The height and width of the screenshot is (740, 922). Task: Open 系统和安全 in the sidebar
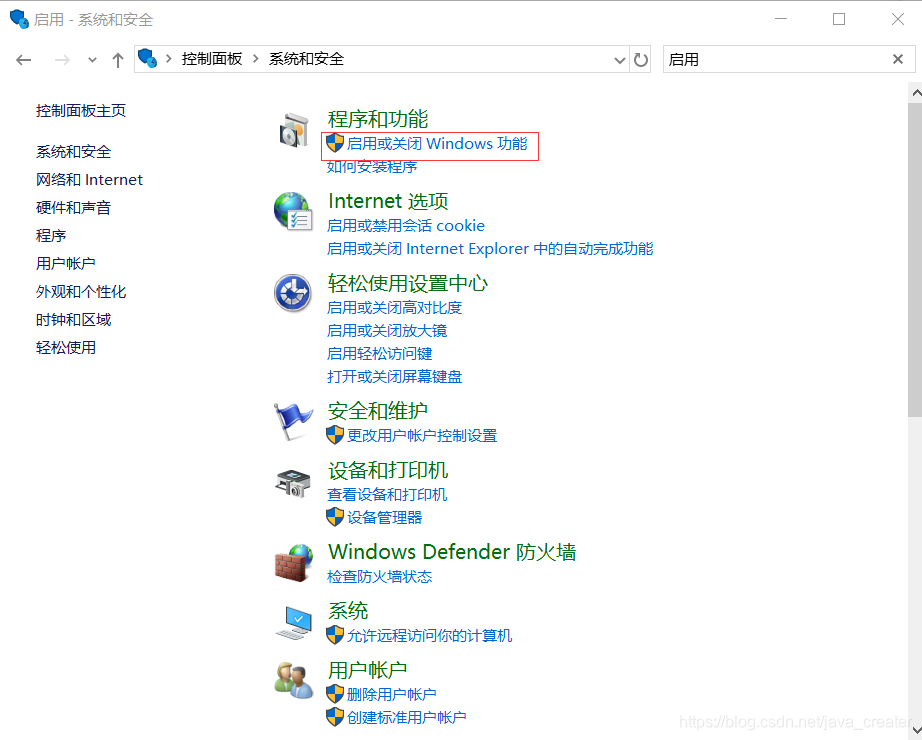coord(73,152)
